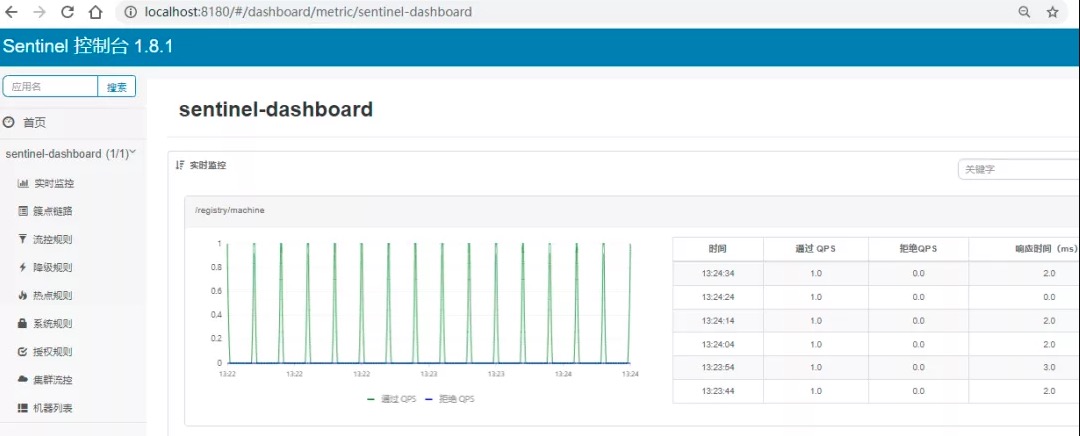The image size is (1080, 436).
Task: Click the 热点规则 flame icon
Action: (22, 295)
